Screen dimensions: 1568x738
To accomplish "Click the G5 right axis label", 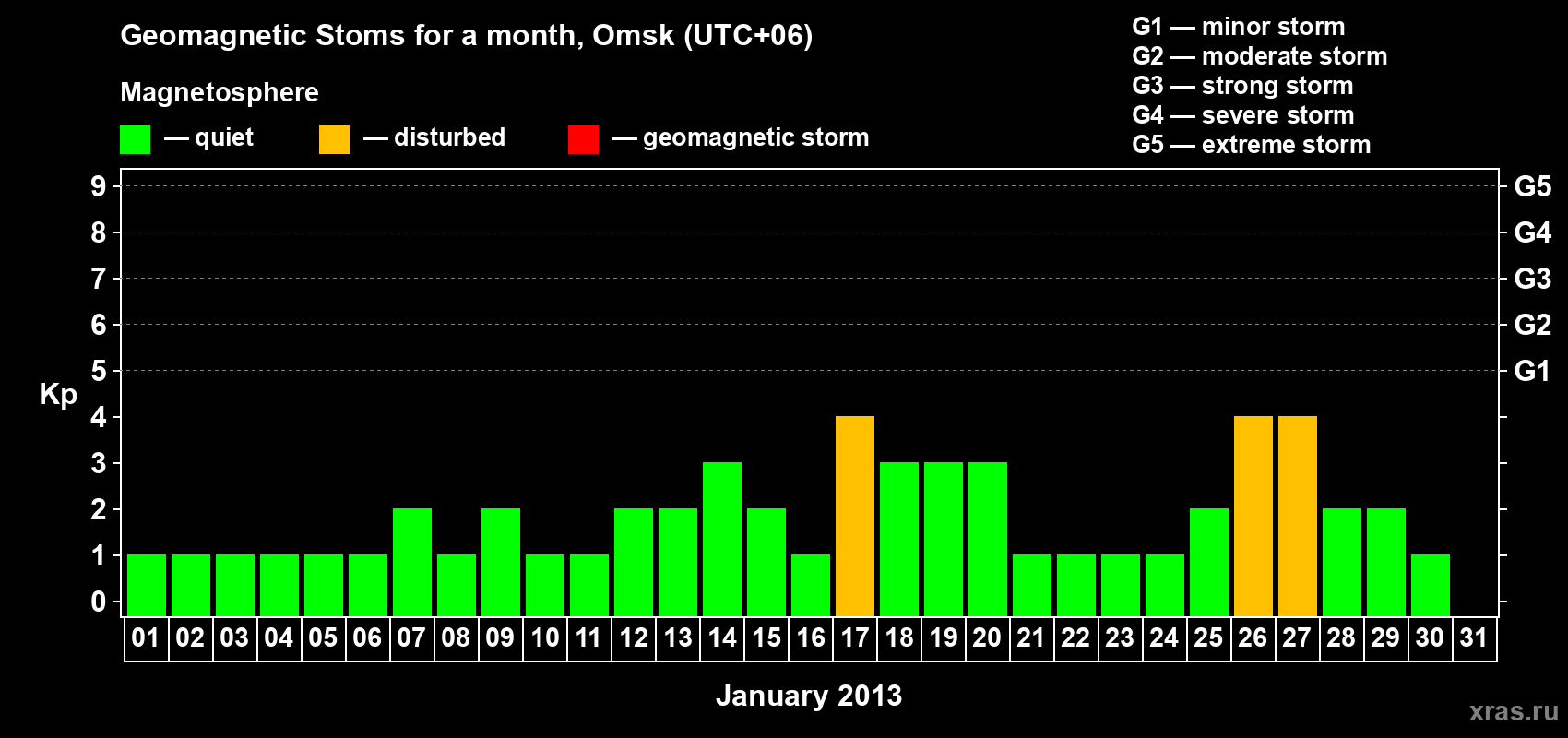I will coord(1533,186).
